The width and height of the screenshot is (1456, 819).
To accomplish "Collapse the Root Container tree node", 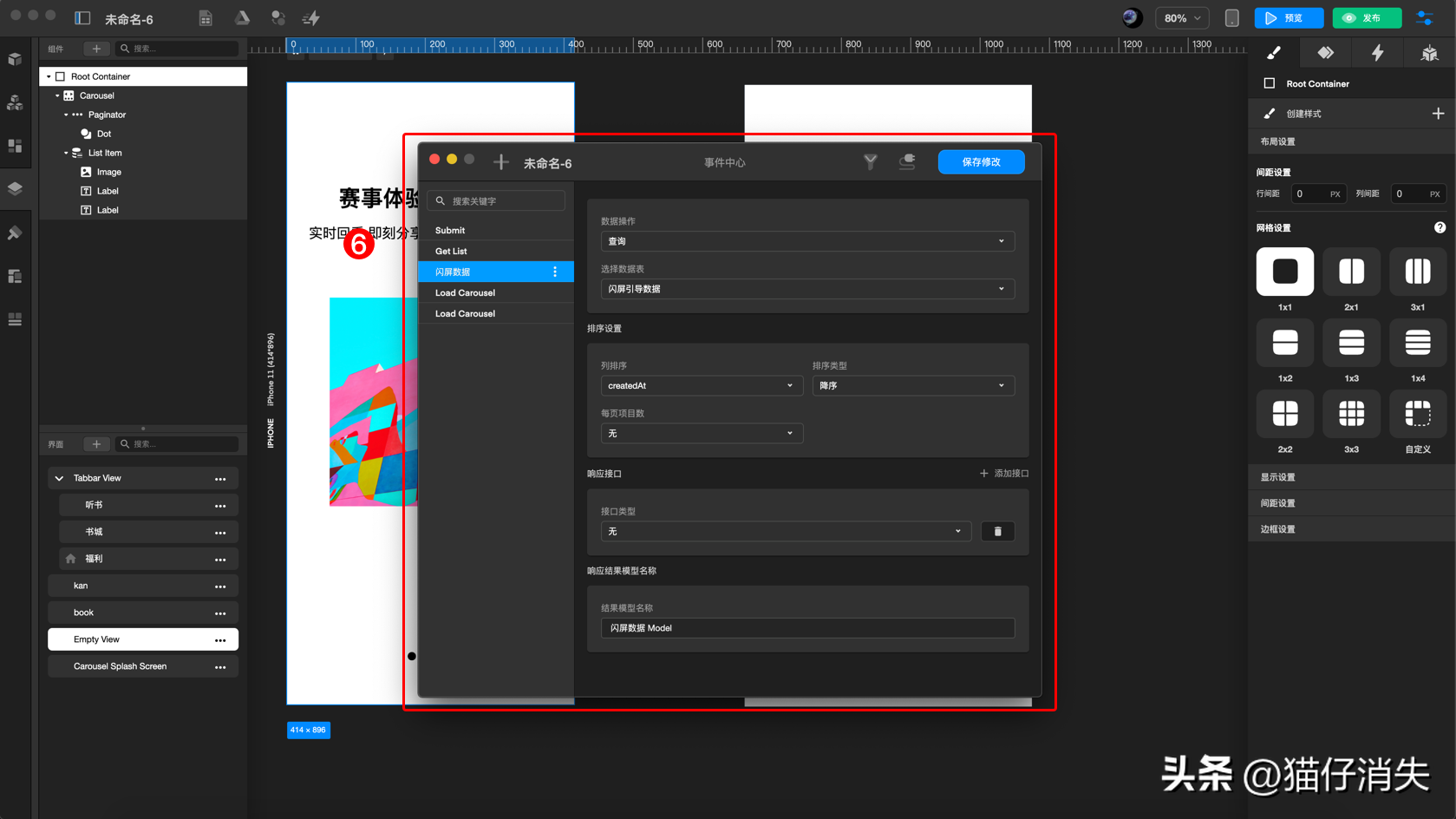I will pyautogui.click(x=49, y=76).
